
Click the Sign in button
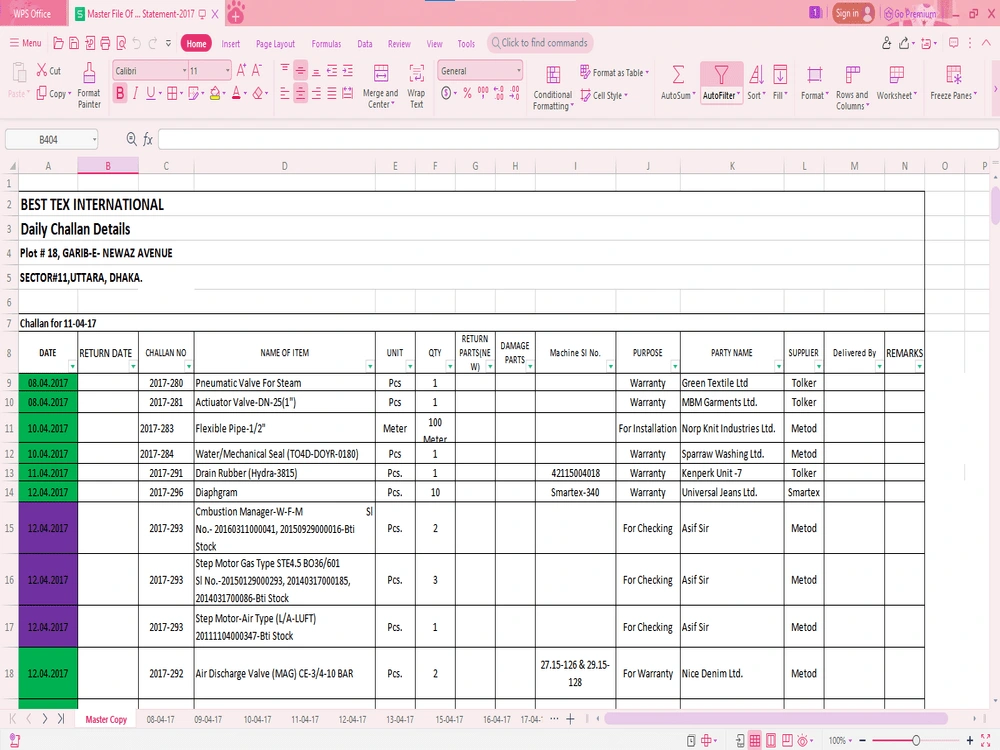point(853,13)
